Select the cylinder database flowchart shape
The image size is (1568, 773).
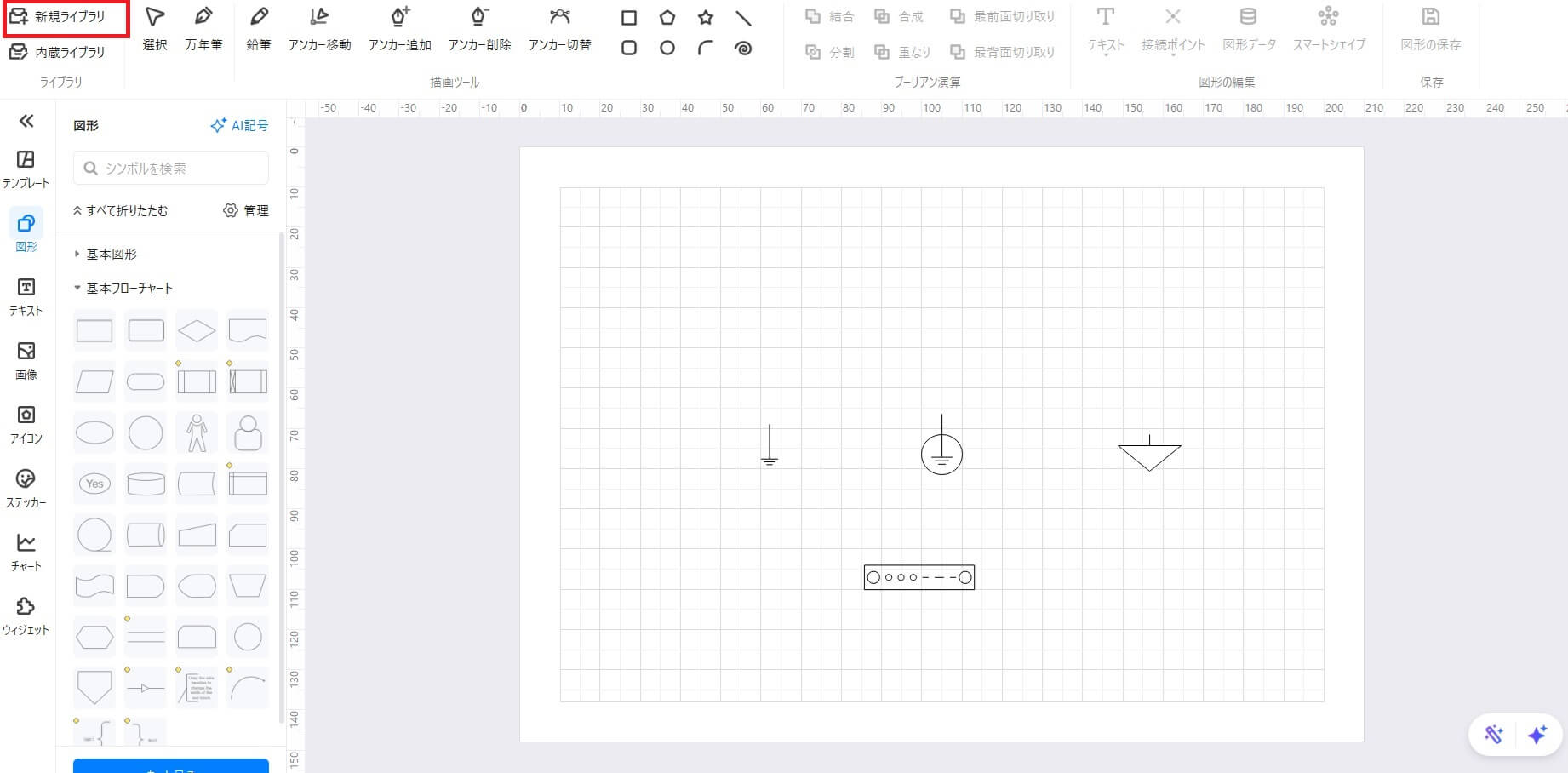click(x=146, y=484)
